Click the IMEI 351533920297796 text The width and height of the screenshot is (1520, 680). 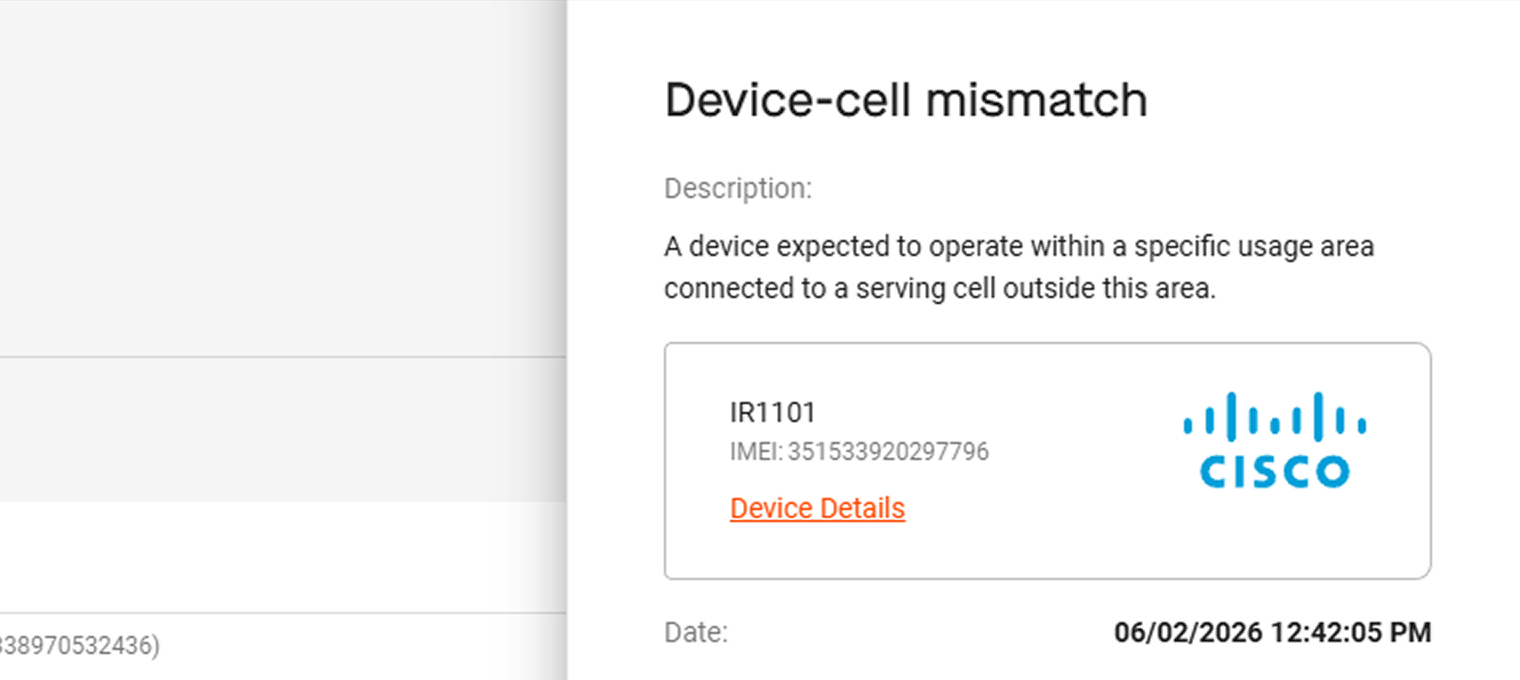click(859, 452)
